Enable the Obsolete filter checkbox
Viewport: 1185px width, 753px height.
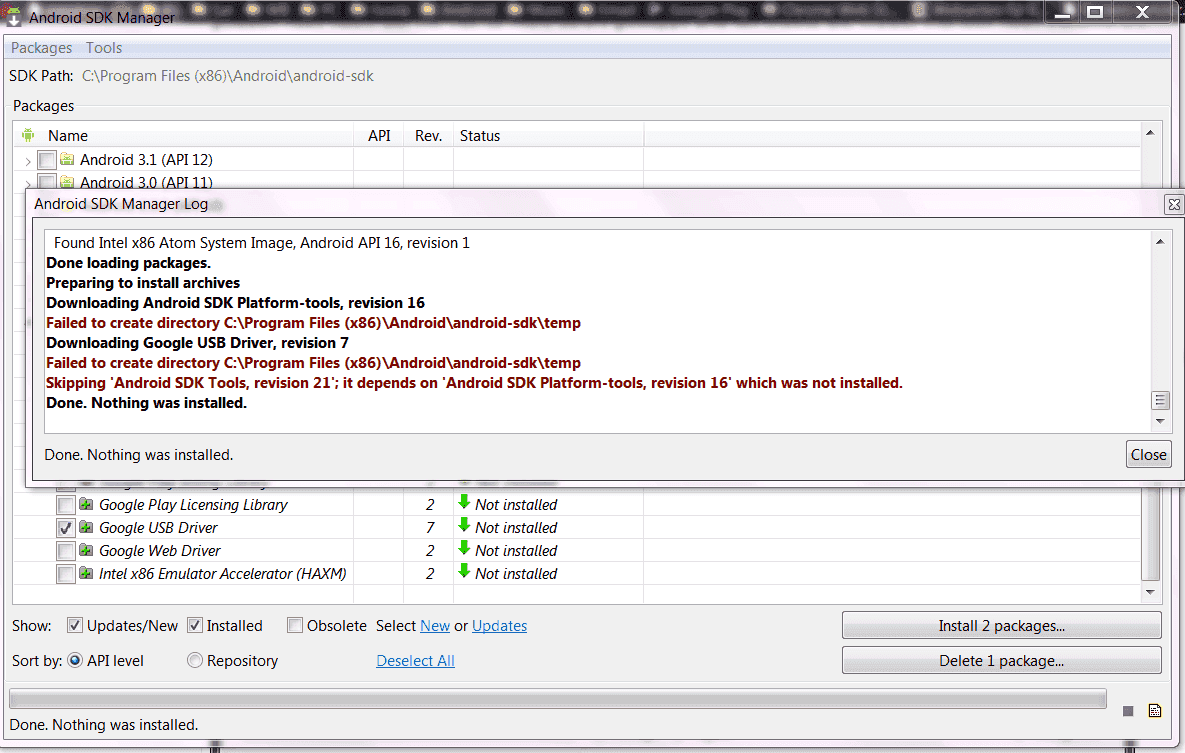[295, 625]
